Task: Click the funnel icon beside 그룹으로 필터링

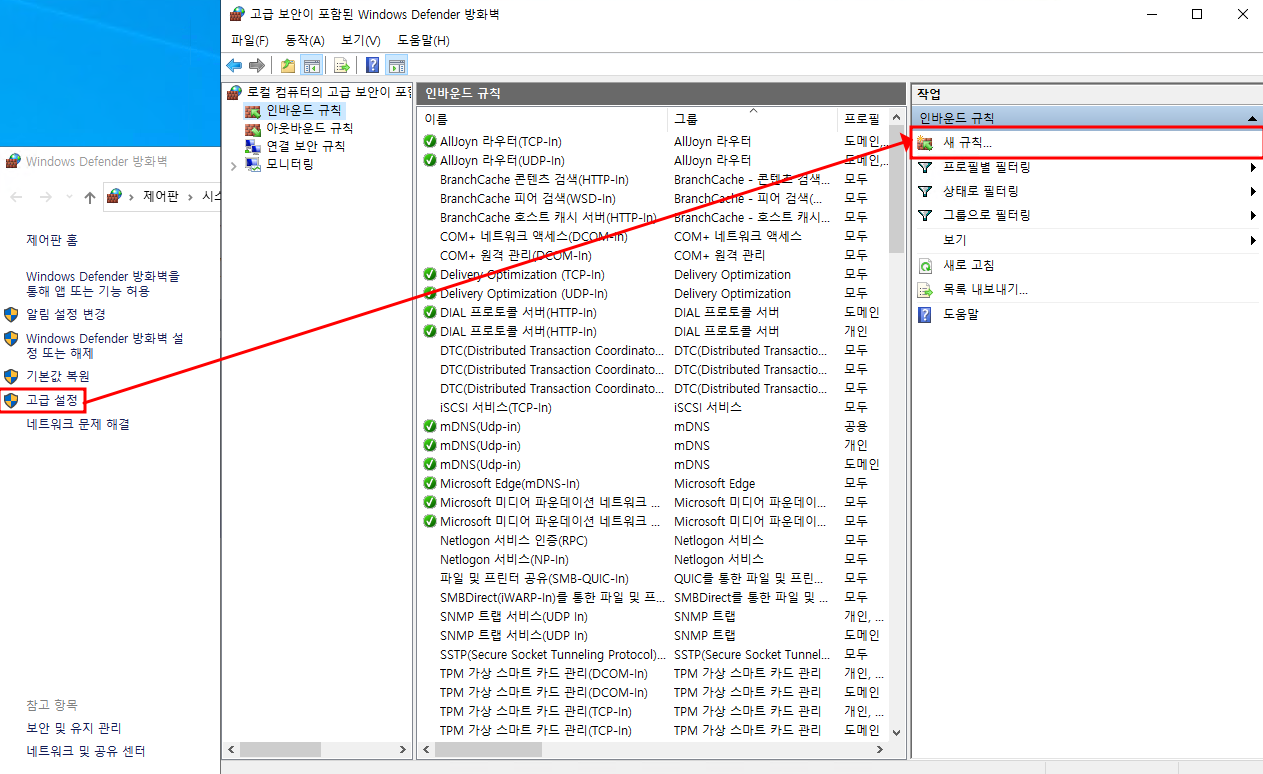Action: [925, 215]
